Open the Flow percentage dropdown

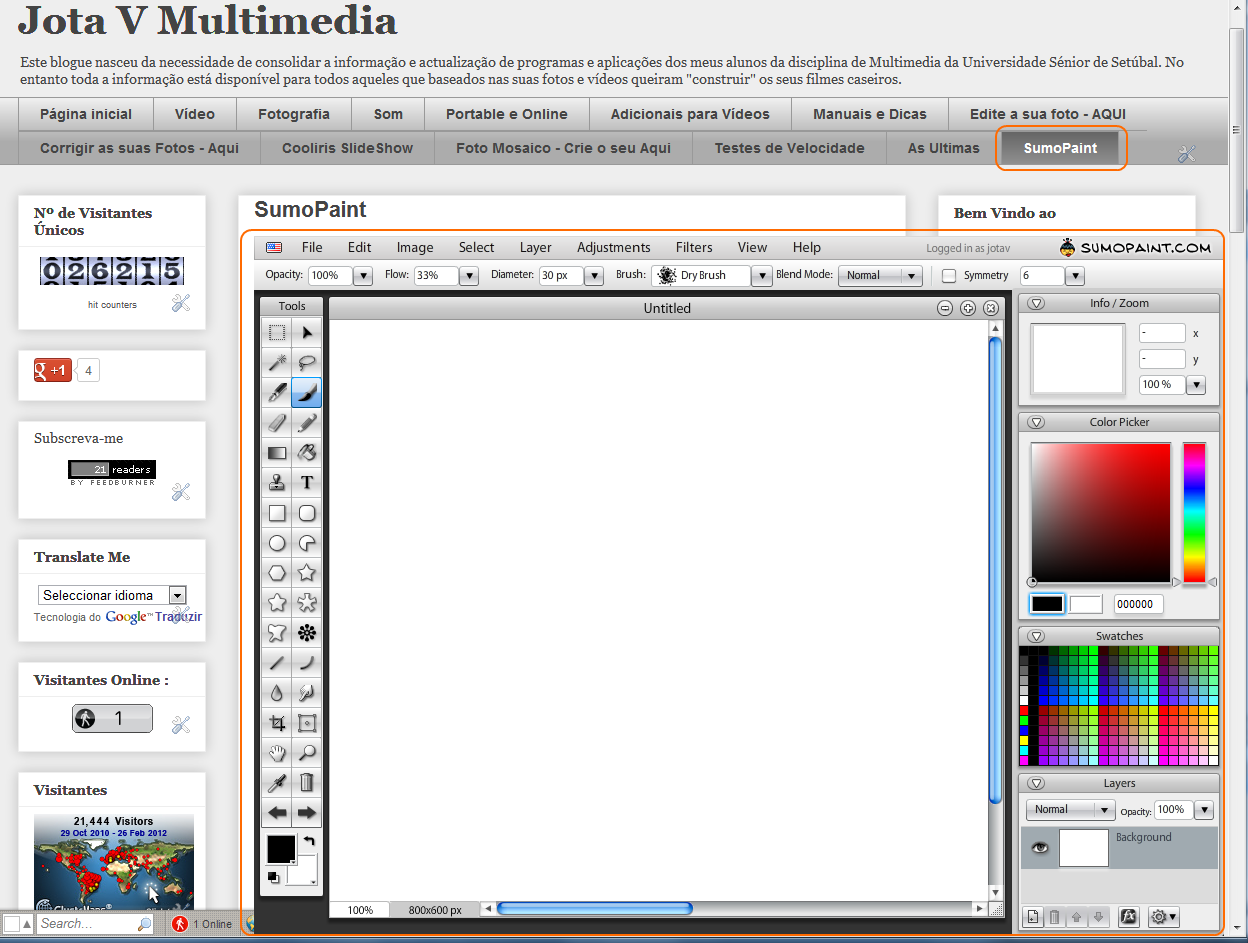coord(470,276)
